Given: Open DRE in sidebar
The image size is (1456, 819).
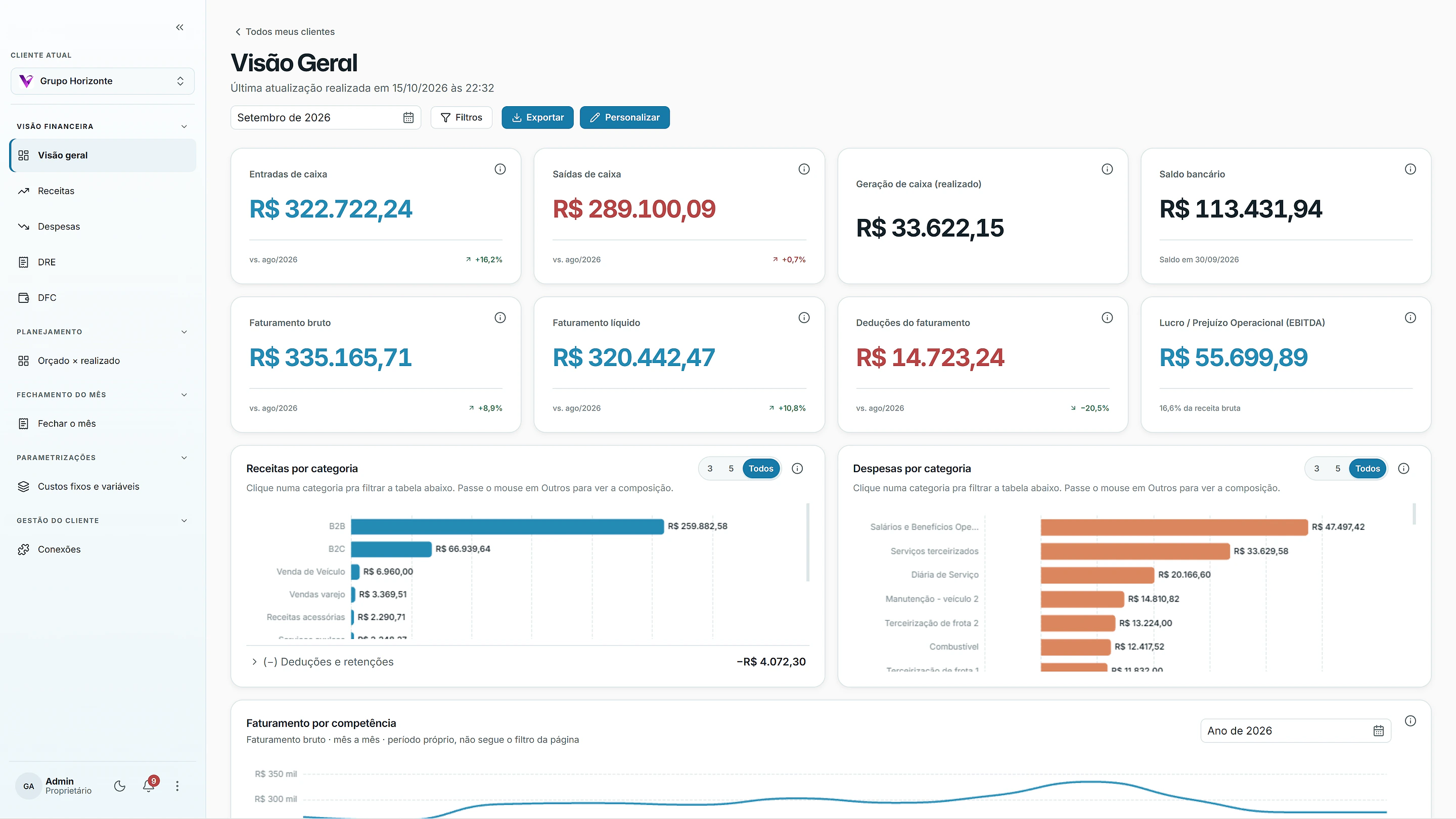Looking at the screenshot, I should pyautogui.click(x=102, y=262).
